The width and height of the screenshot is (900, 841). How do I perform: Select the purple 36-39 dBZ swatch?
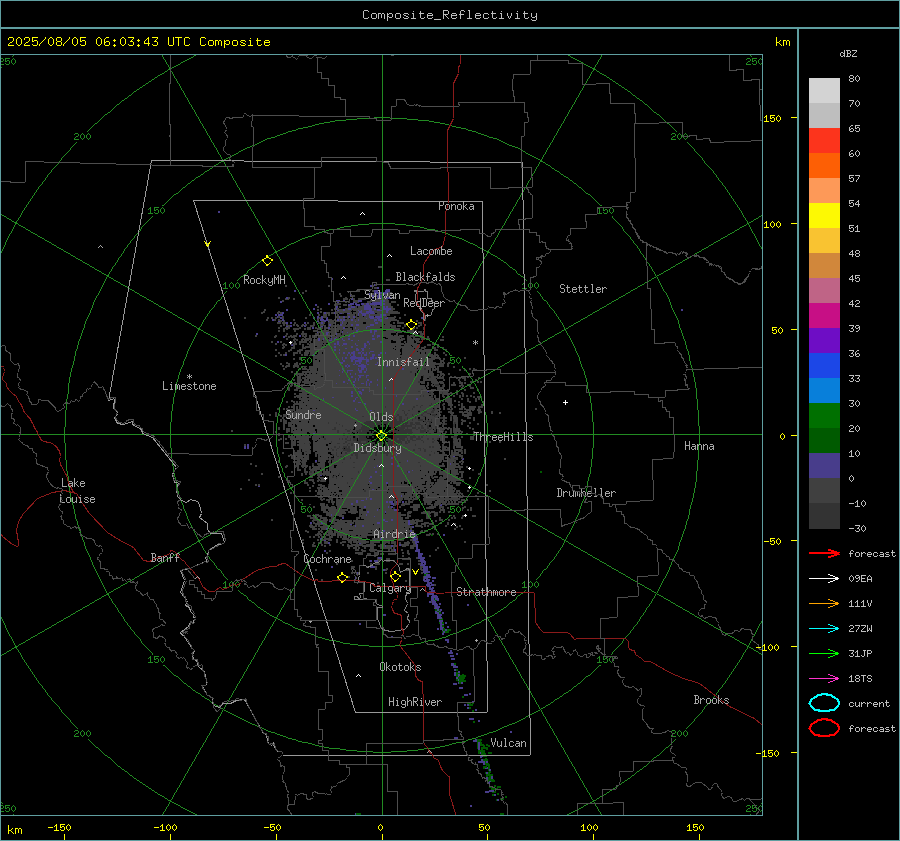click(824, 341)
